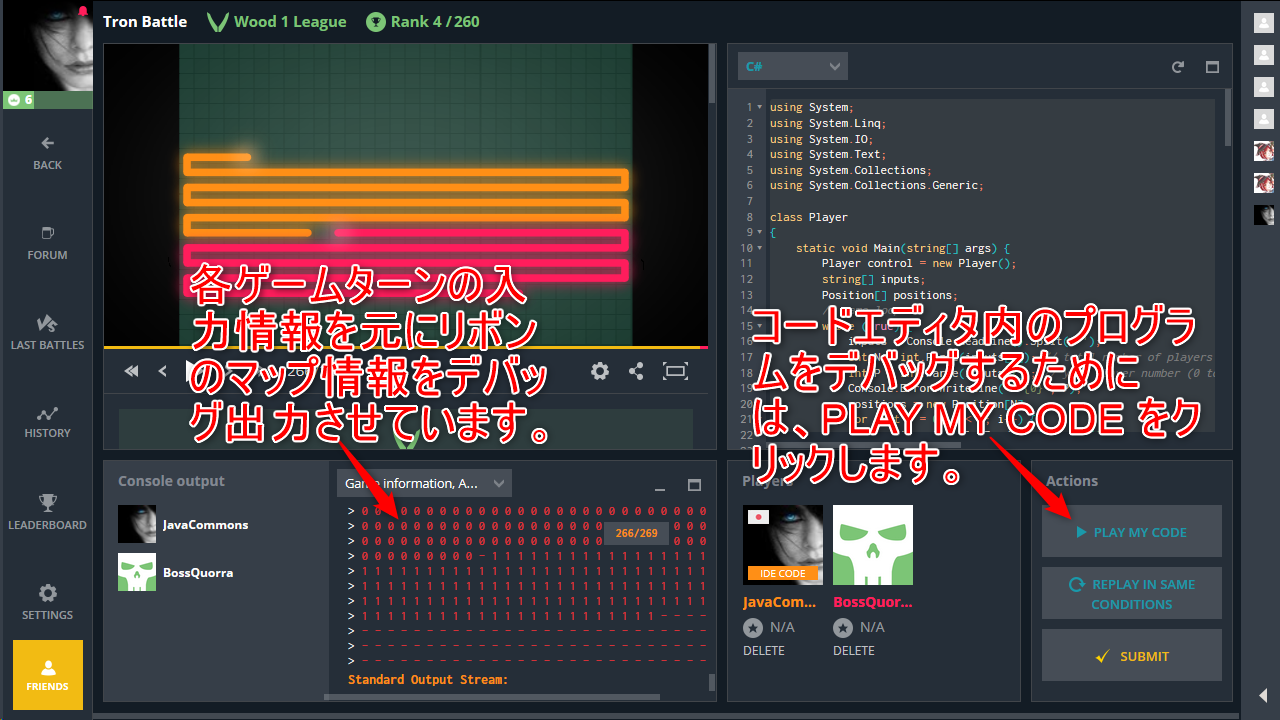
Task: Expand the Game information console dropdown
Action: point(424,483)
